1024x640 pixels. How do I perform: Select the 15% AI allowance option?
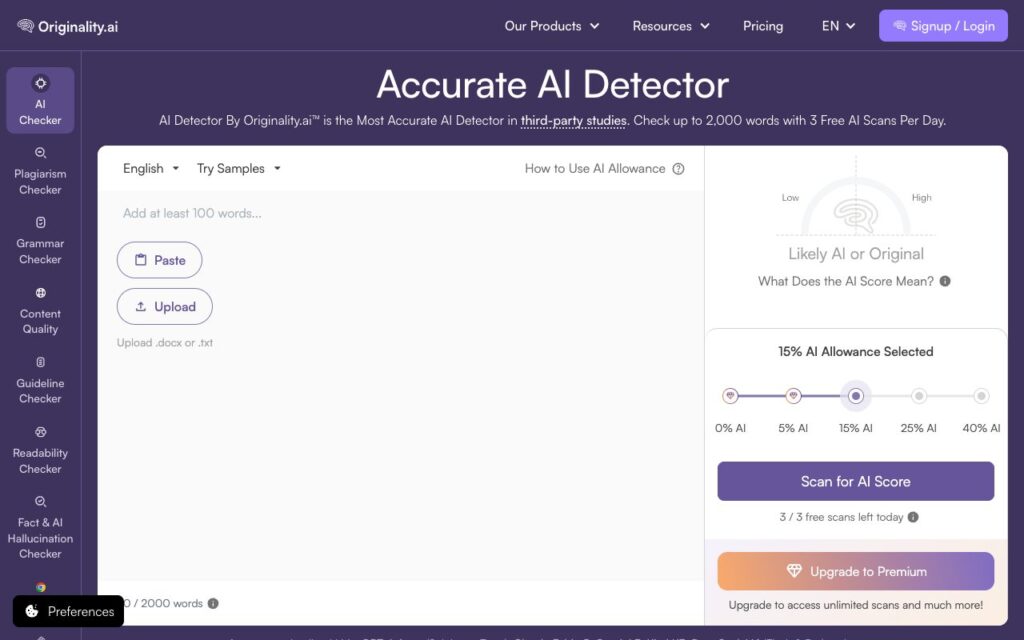coord(856,396)
